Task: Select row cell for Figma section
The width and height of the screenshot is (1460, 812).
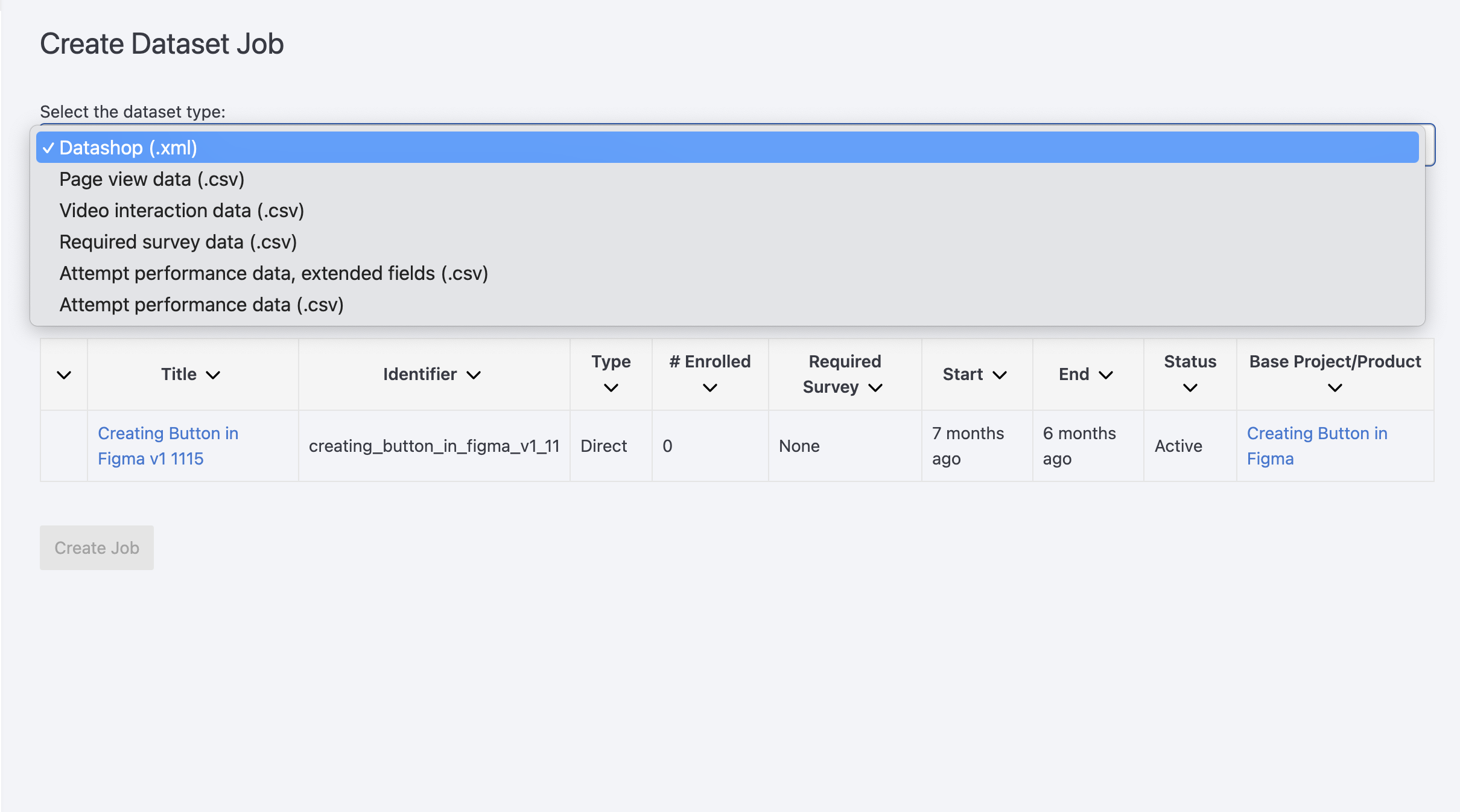Action: point(64,446)
